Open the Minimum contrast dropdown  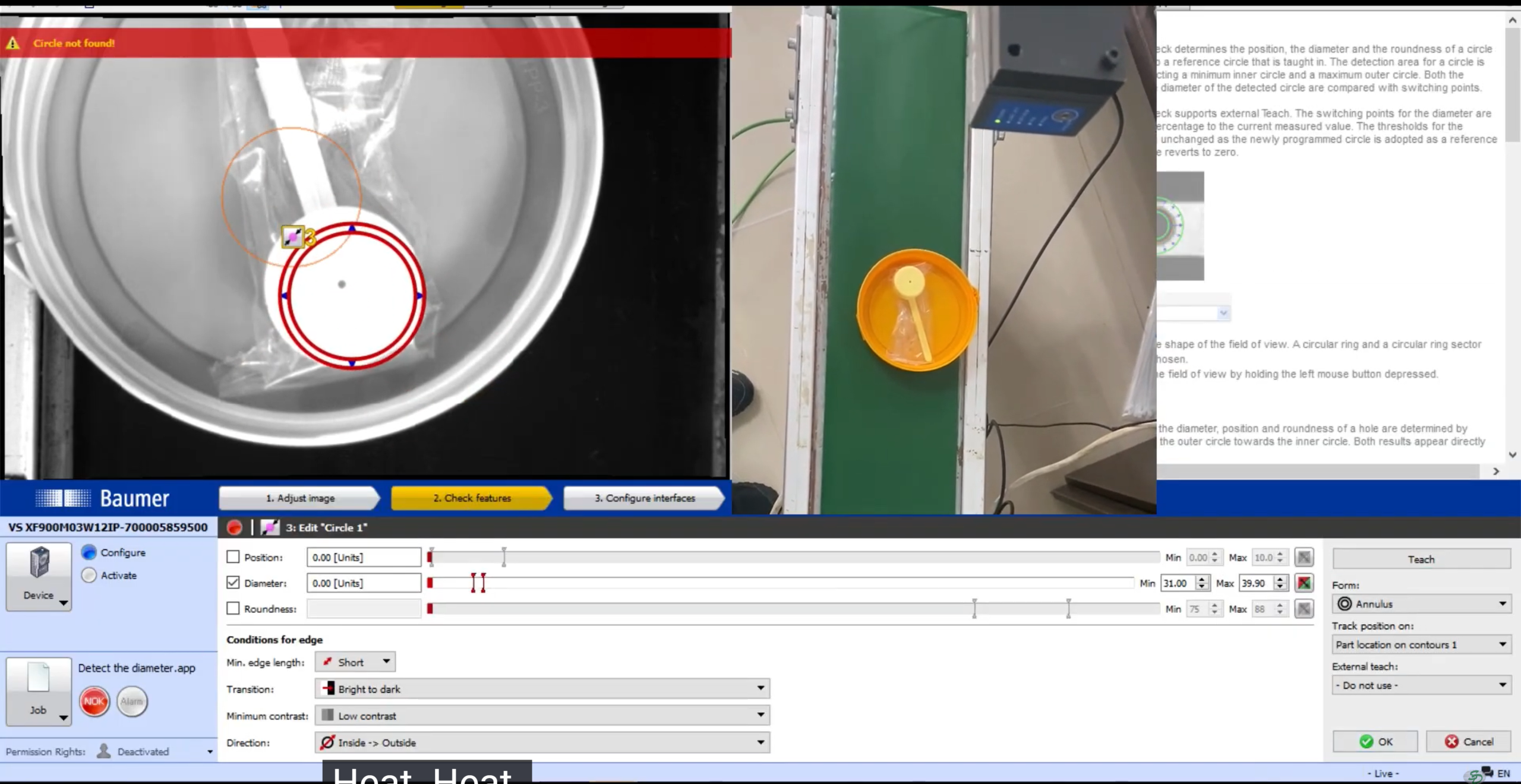(542, 716)
